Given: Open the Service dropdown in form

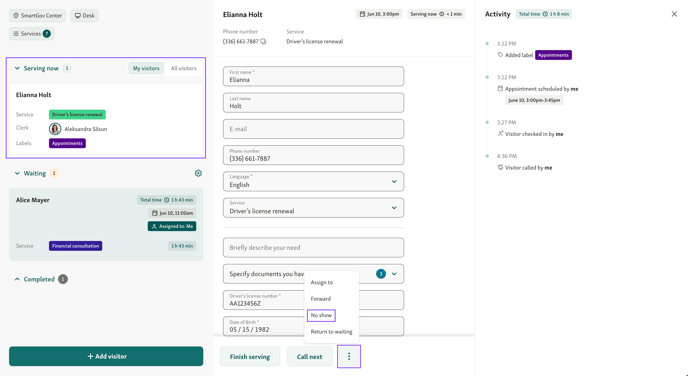Looking at the screenshot, I should point(313,208).
